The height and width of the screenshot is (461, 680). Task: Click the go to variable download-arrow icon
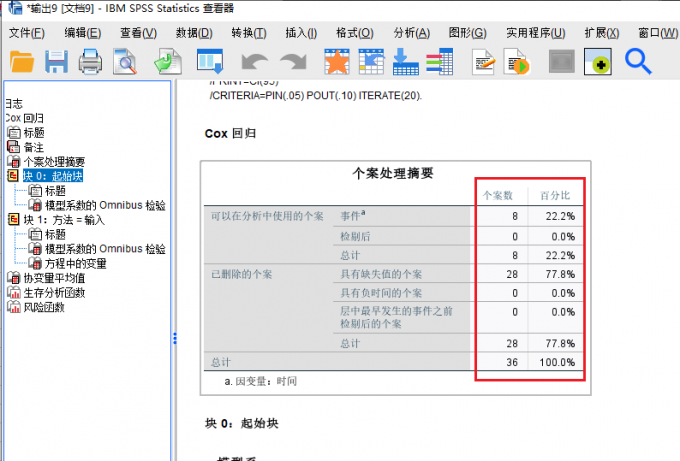pyautogui.click(x=405, y=62)
